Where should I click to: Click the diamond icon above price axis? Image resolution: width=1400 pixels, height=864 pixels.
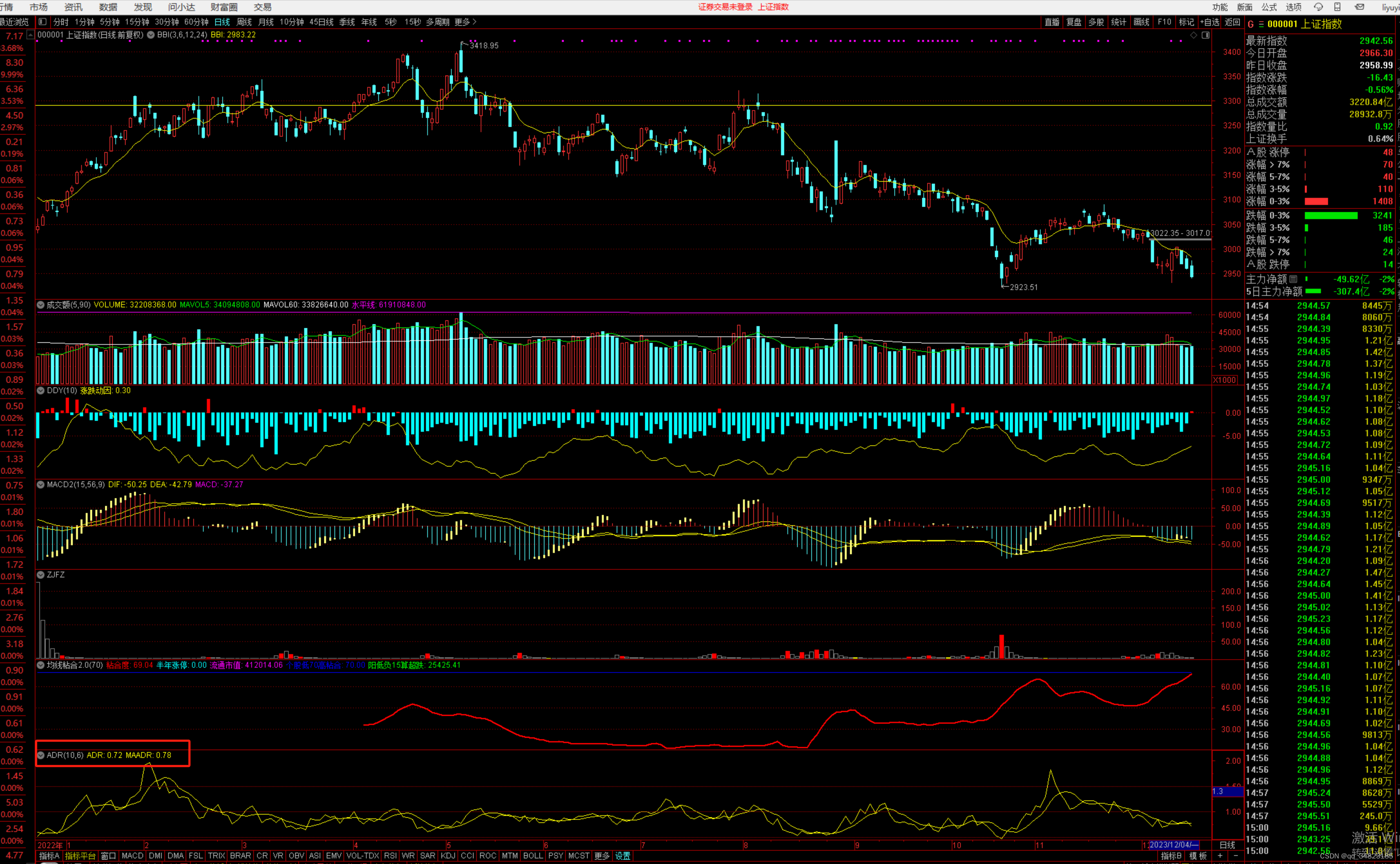click(1193, 35)
